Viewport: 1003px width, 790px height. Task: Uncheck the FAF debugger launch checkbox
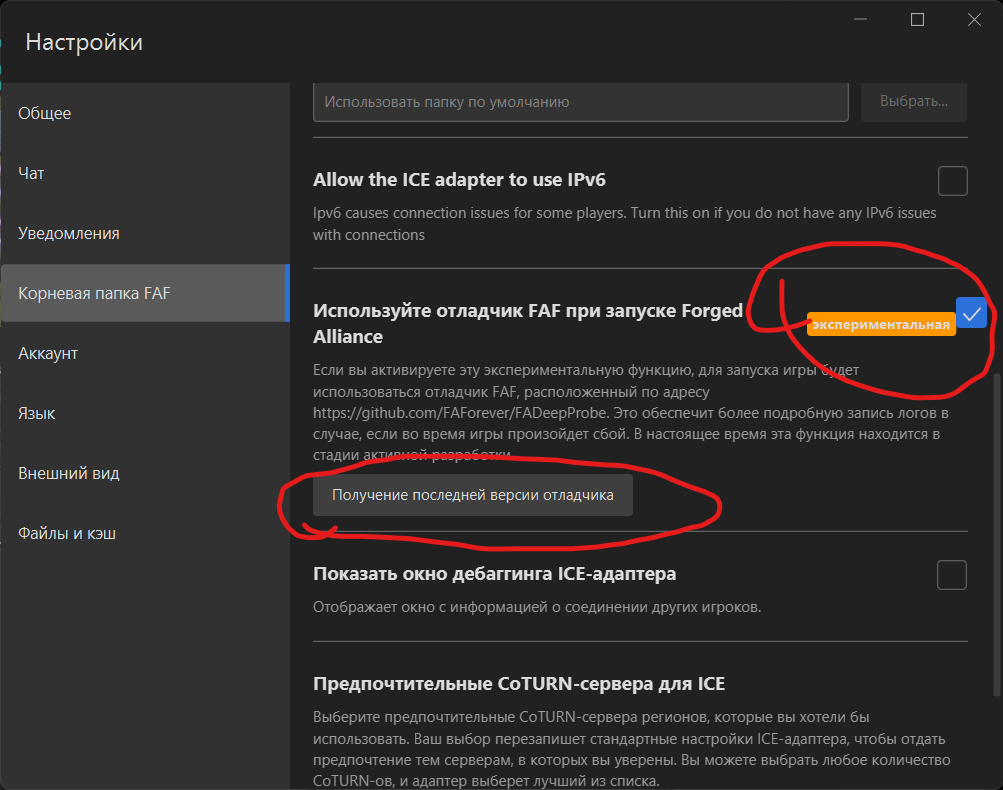(971, 313)
